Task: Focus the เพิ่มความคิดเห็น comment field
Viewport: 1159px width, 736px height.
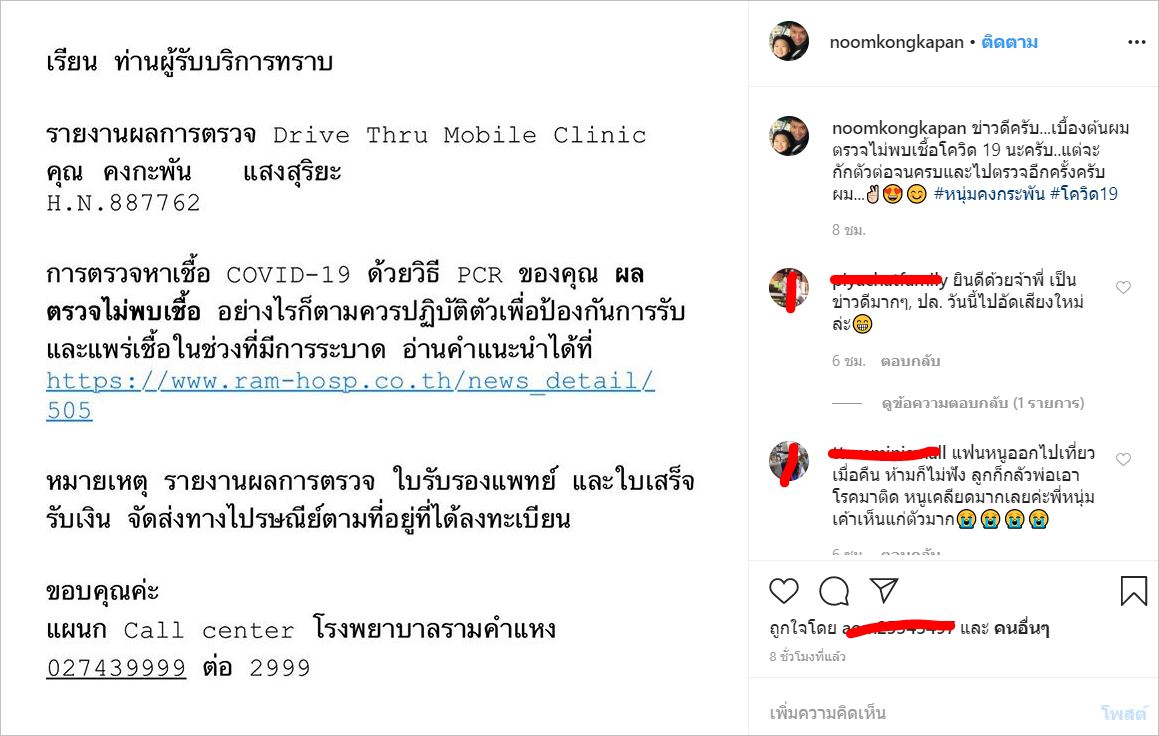Action: (924, 713)
